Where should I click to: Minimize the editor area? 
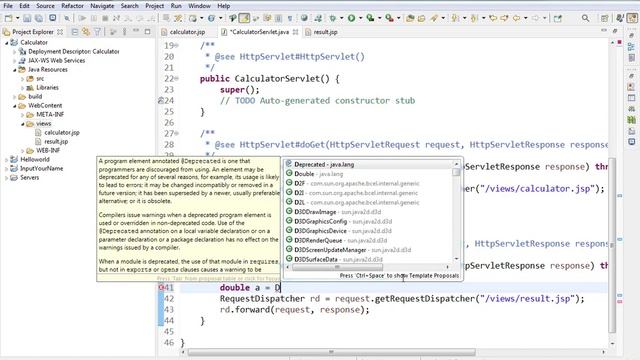pos(604,31)
